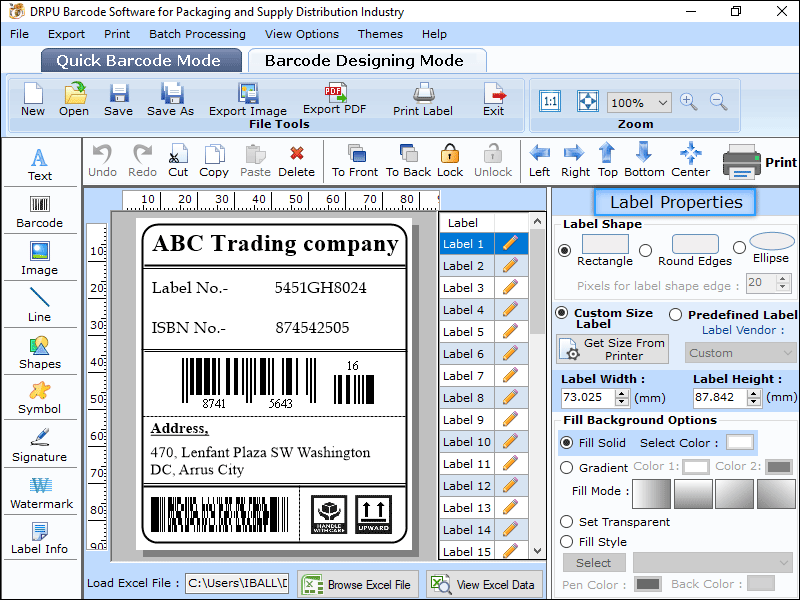This screenshot has width=800, height=600.
Task: Click the Print button with printer icon
Action: 759,162
